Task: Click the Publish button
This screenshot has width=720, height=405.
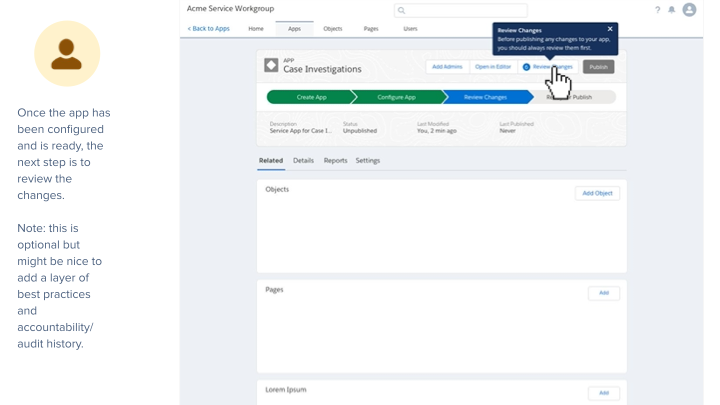Action: click(x=598, y=67)
